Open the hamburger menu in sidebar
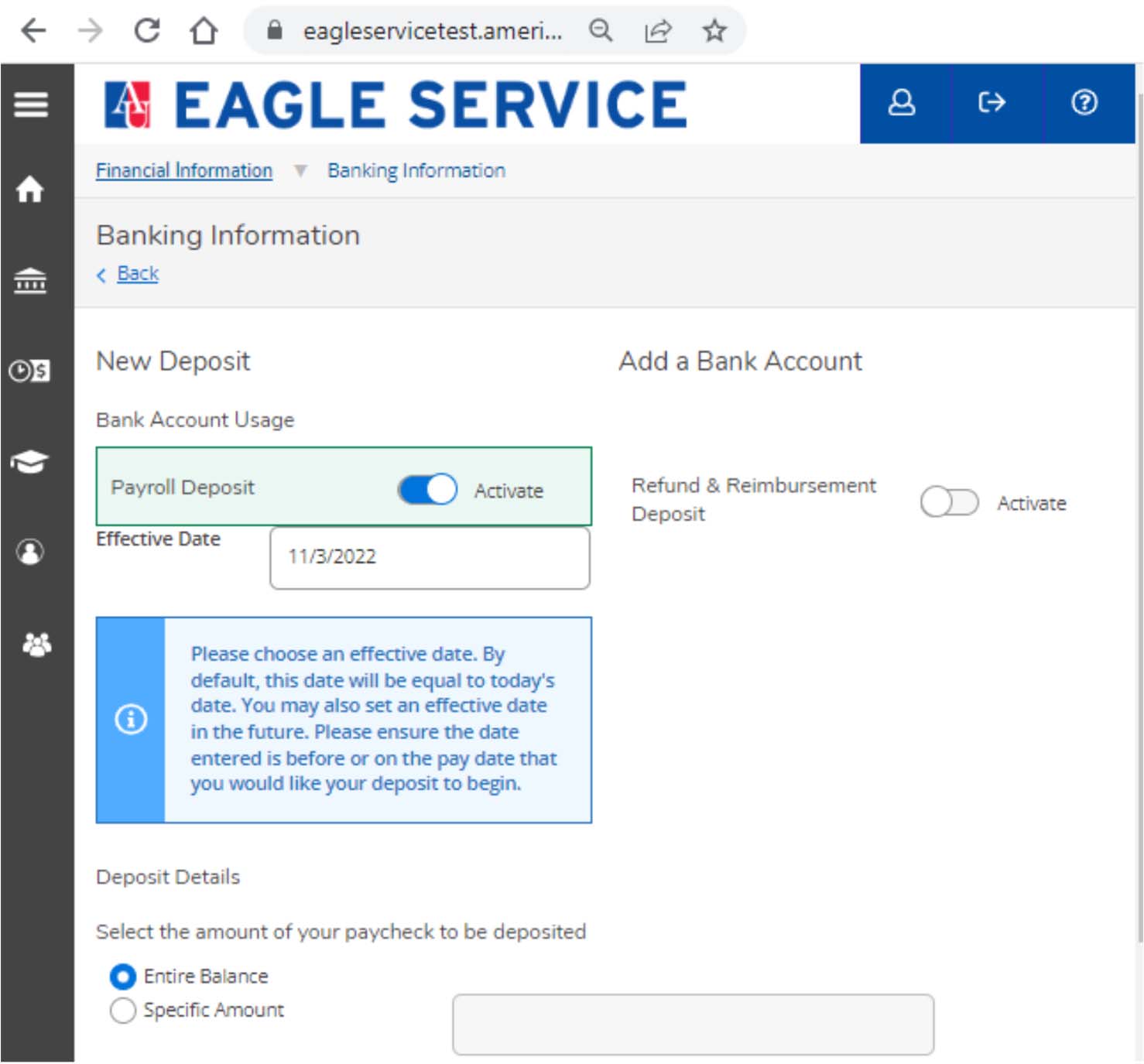This screenshot has height=1064, width=1144. tap(31, 104)
